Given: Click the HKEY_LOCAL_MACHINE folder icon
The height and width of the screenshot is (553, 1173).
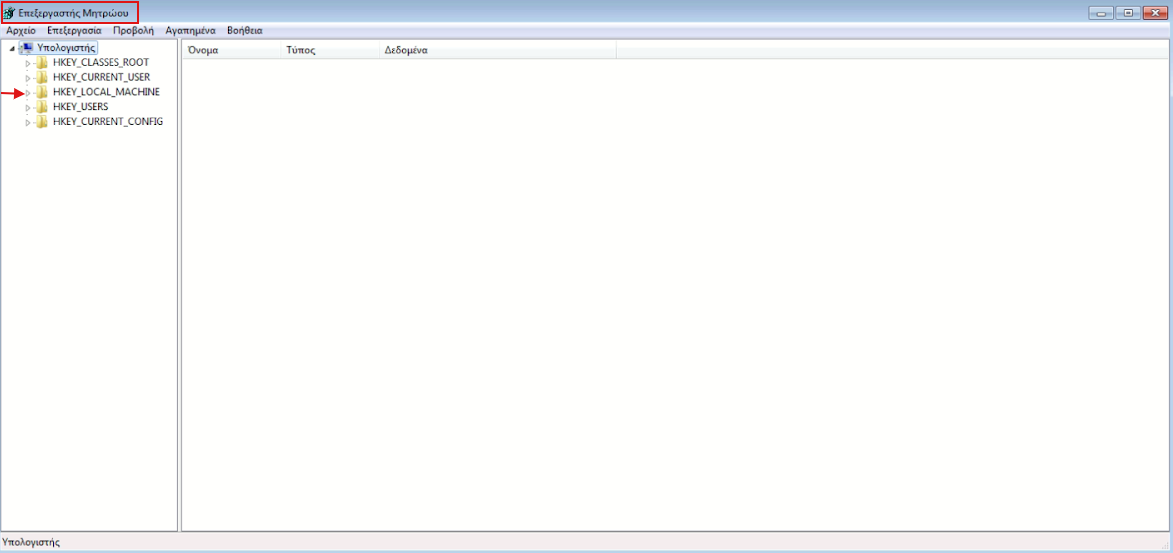Looking at the screenshot, I should (42, 92).
